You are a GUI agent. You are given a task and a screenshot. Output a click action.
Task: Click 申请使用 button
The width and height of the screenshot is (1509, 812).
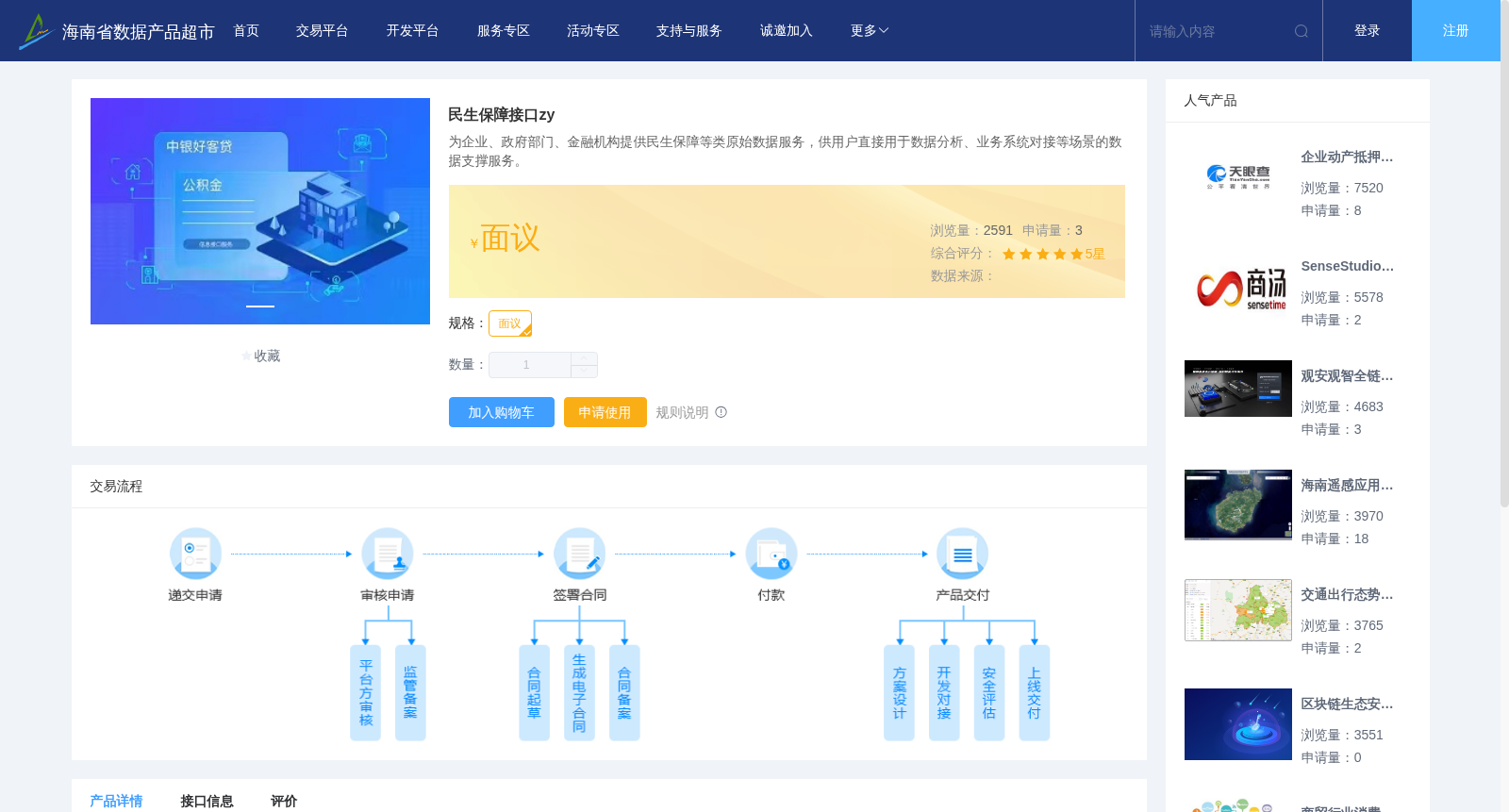coord(605,412)
